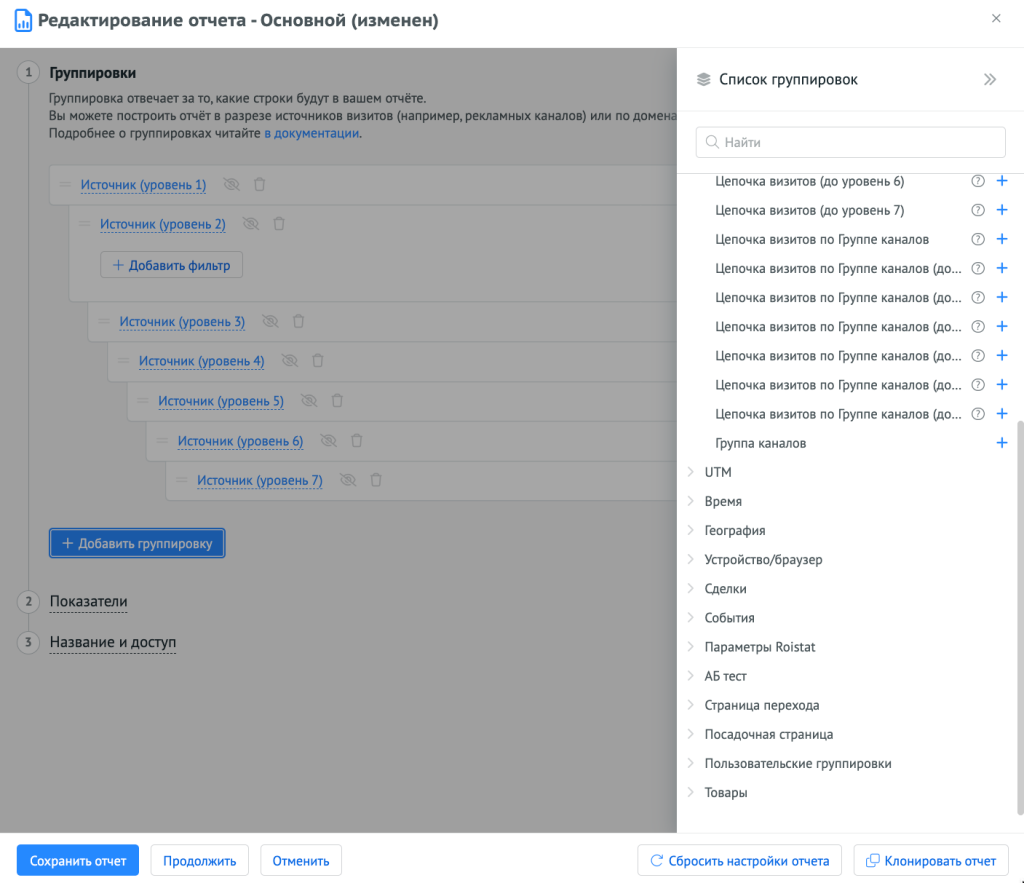
Task: Open help for Цепочка визитов (до уровень 6)
Action: coord(978,181)
